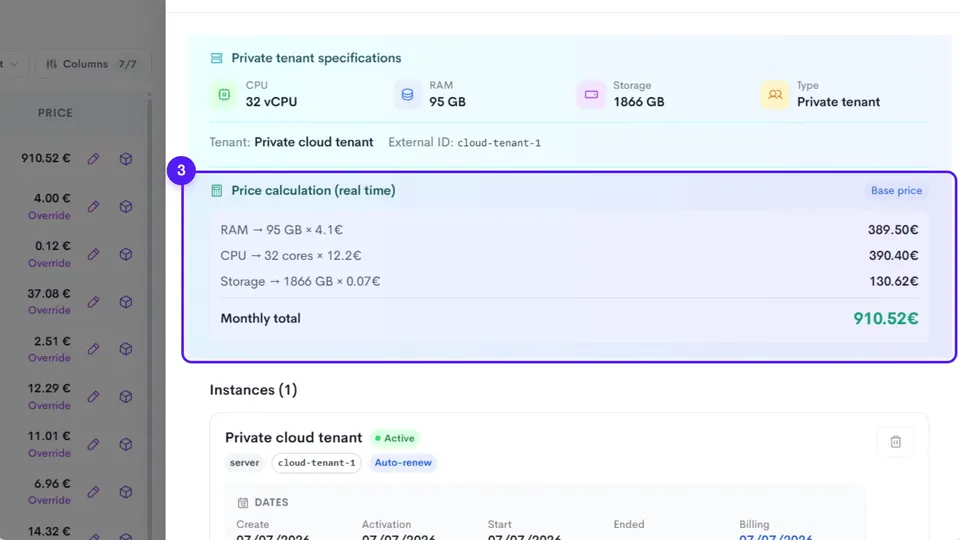
Task: Click Monthly total value 910.52€
Action: coord(885,318)
